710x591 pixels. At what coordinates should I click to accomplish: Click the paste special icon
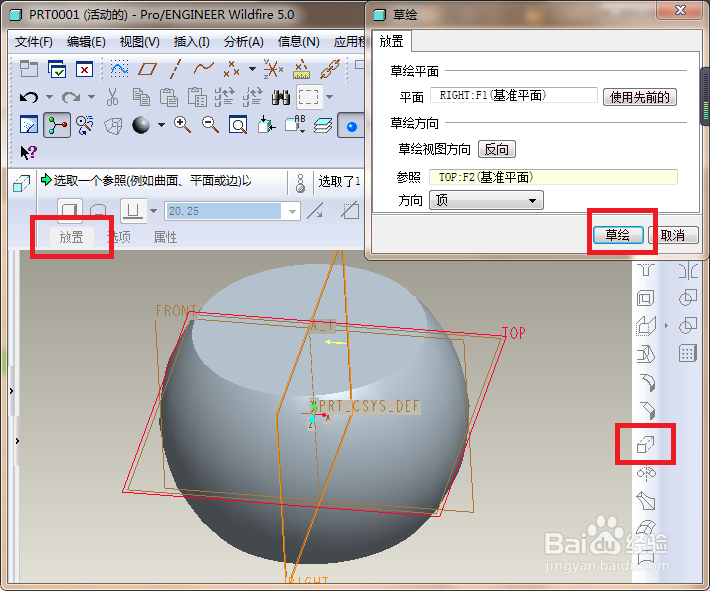point(197,97)
